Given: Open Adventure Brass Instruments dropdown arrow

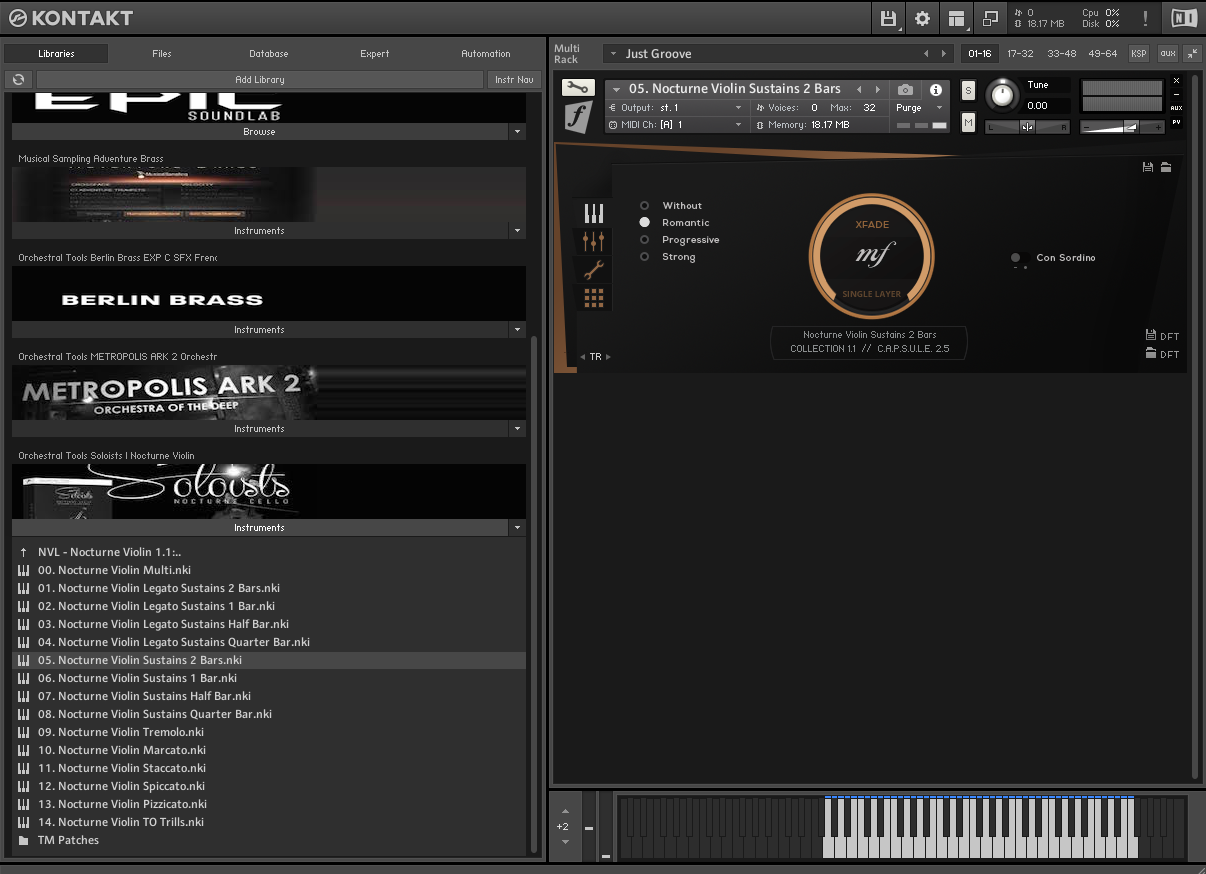Looking at the screenshot, I should (x=517, y=231).
